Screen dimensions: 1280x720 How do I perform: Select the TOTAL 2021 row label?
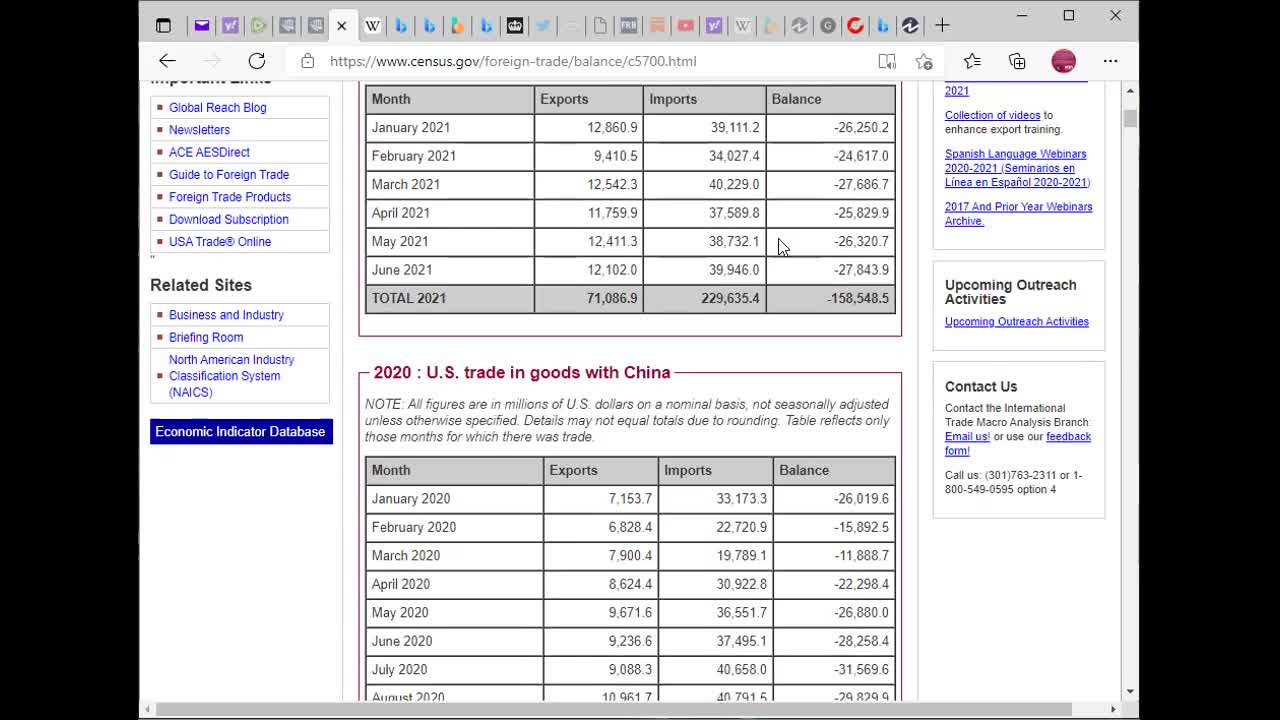408,298
